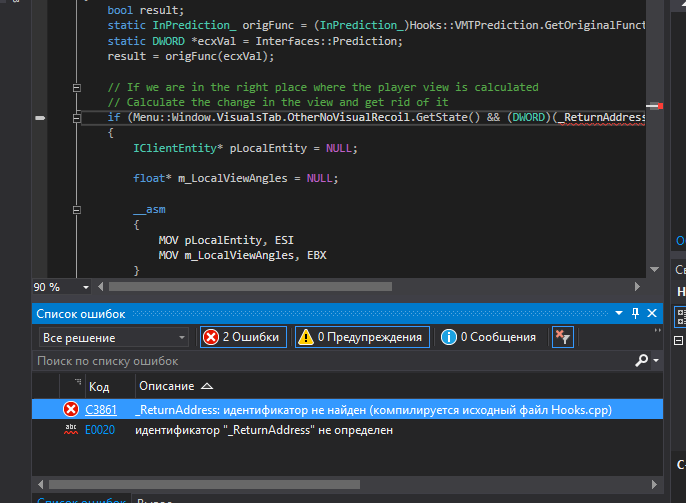Switch to the Список ошибок bottom tab

79,498
